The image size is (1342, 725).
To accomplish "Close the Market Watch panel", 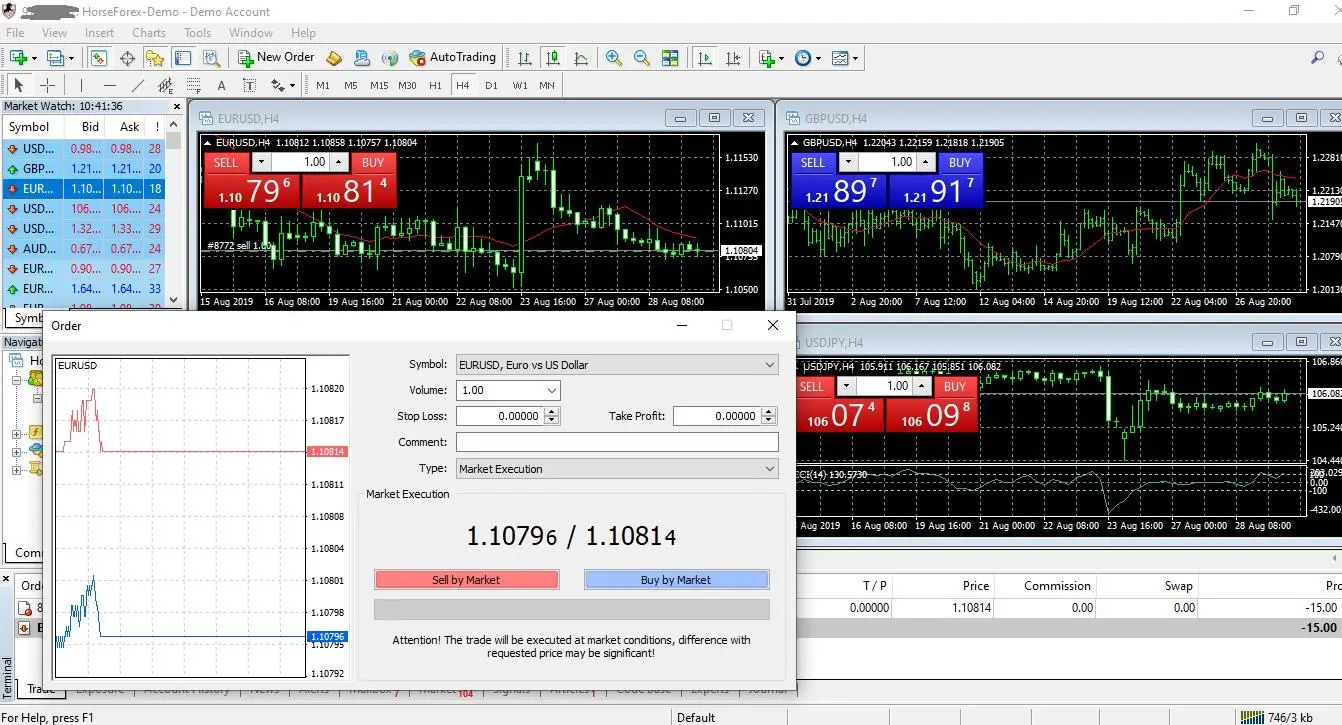I will pos(177,106).
